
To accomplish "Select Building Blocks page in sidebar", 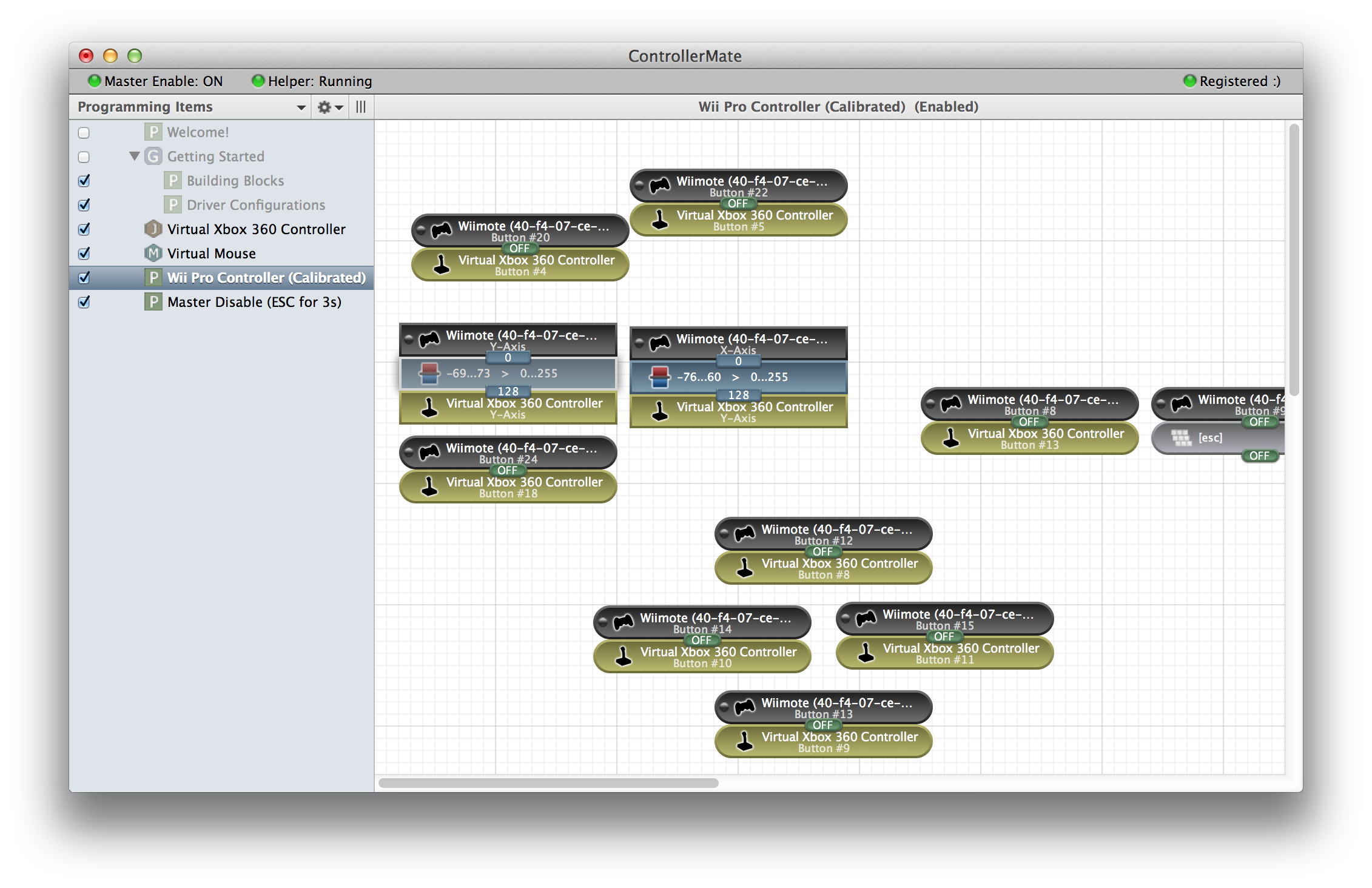I will click(x=235, y=181).
